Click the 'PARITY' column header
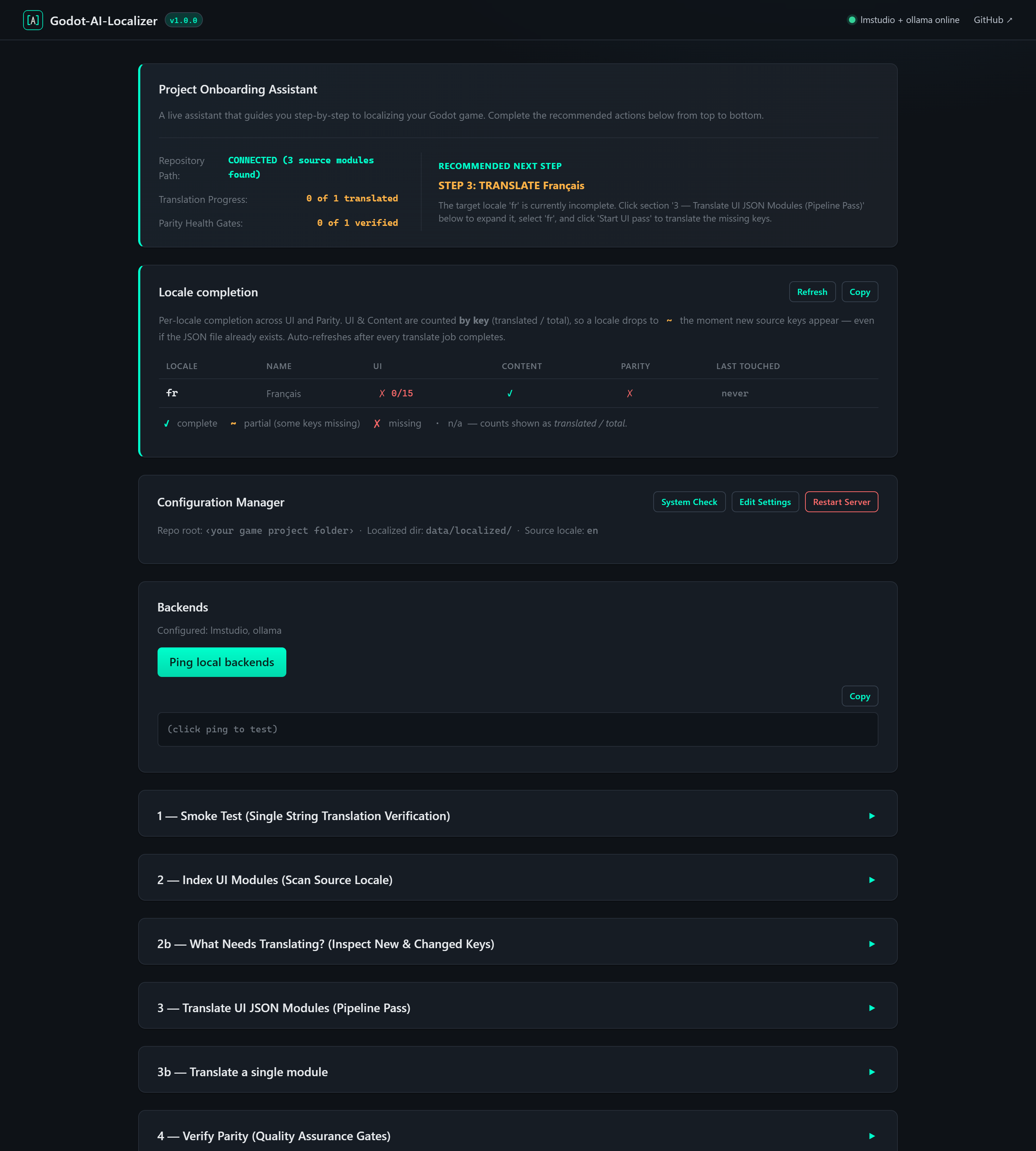The image size is (1036, 1151). [x=635, y=366]
